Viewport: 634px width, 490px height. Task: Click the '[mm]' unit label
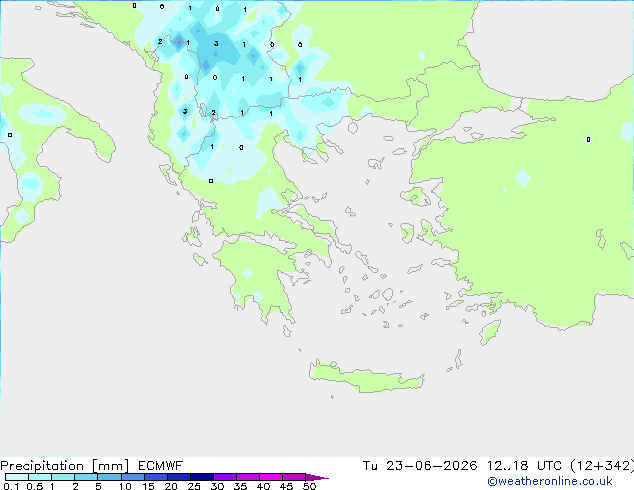coord(110,466)
